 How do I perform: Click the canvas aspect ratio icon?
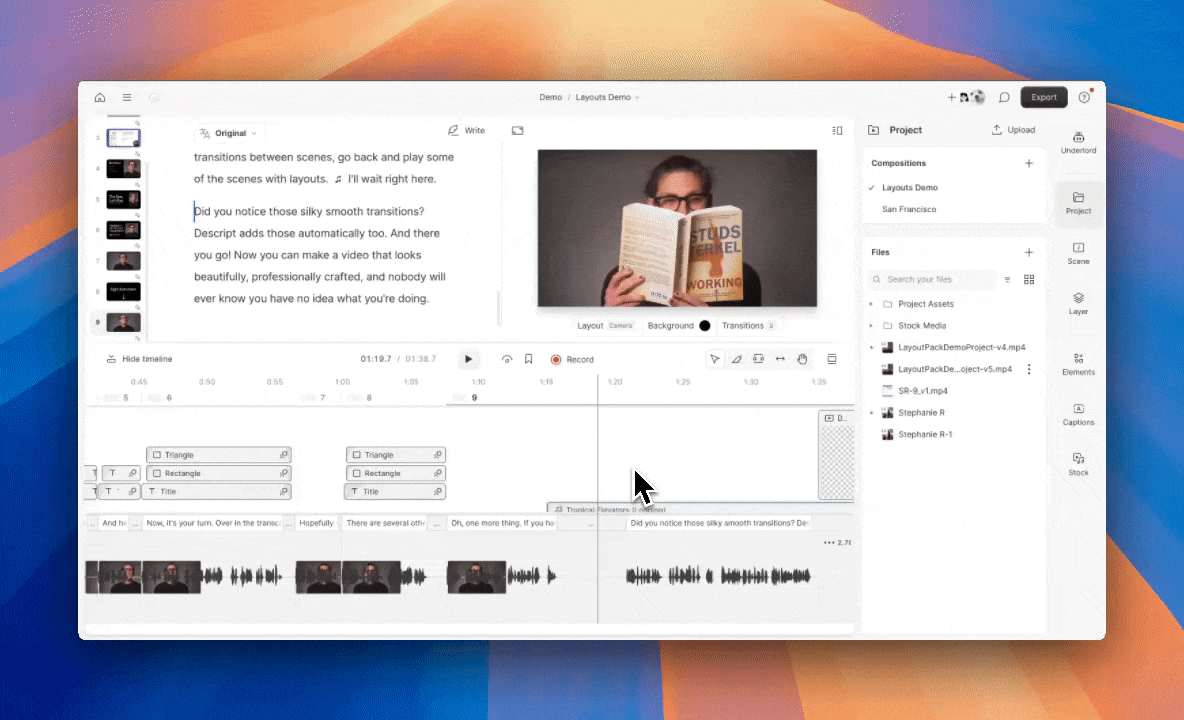[x=517, y=131]
